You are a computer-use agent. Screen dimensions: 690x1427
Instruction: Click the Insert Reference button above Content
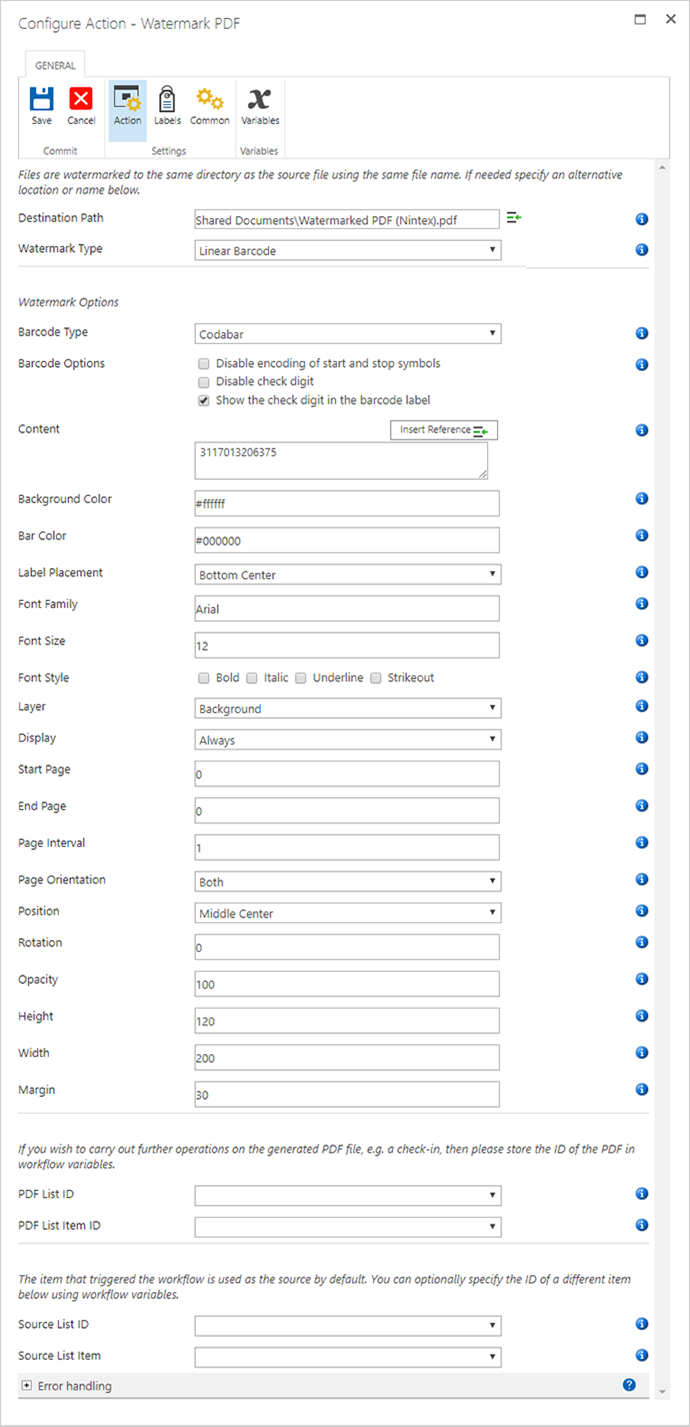(x=443, y=430)
